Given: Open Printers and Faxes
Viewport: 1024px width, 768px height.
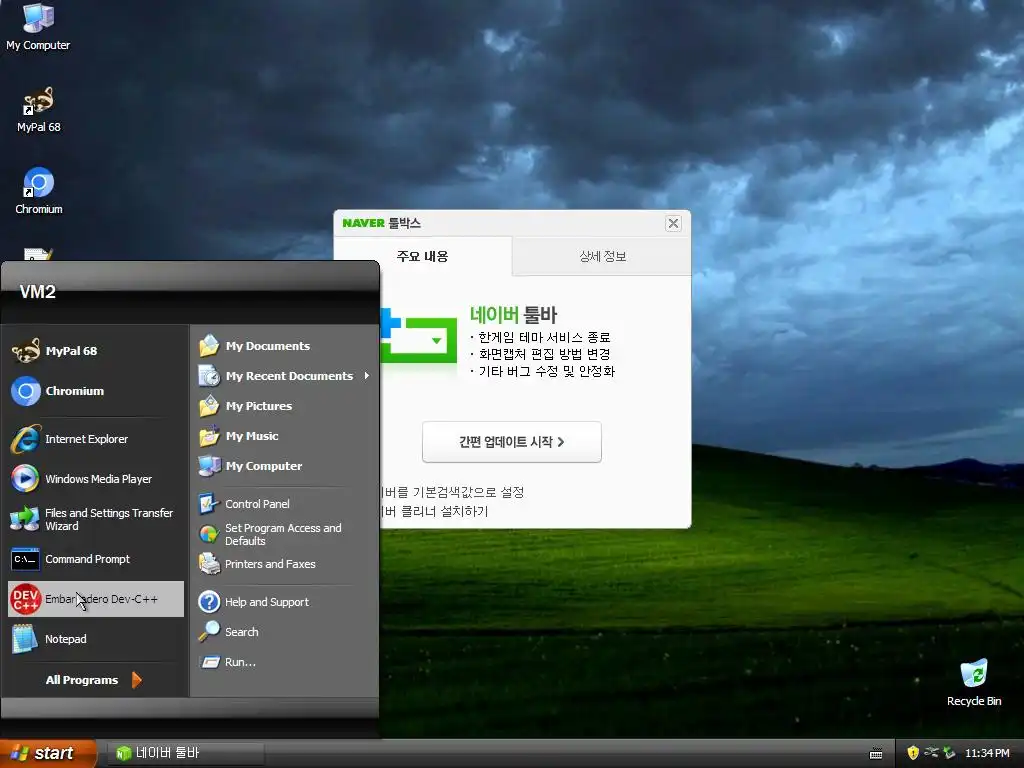Looking at the screenshot, I should [x=285, y=564].
